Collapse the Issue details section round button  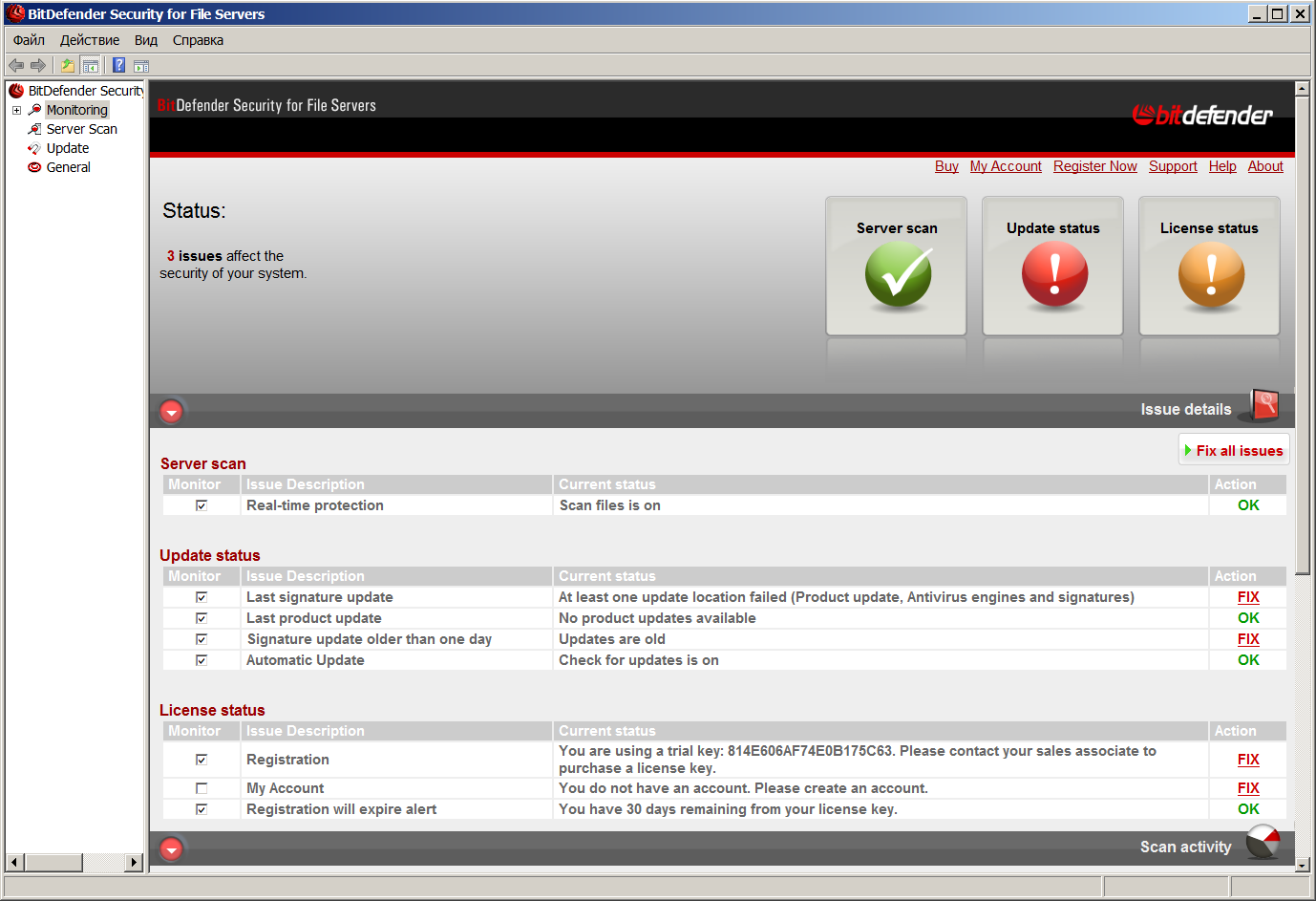(x=172, y=412)
